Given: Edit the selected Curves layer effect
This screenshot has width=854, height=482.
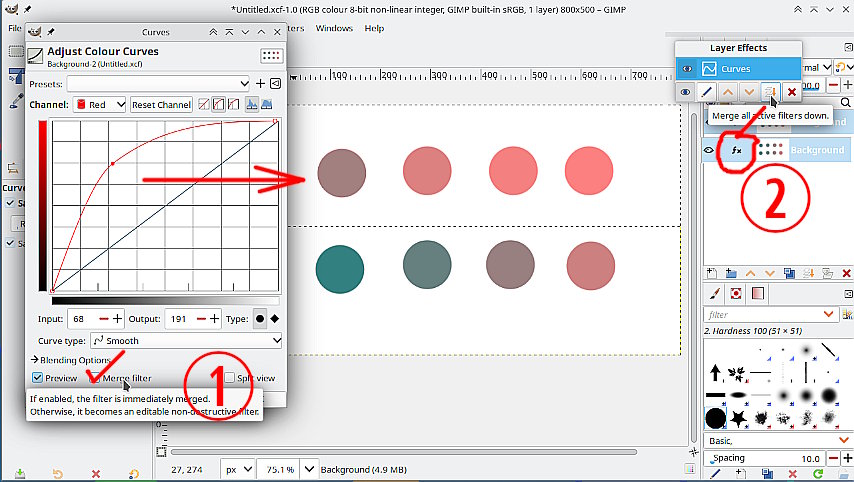Looking at the screenshot, I should (707, 92).
